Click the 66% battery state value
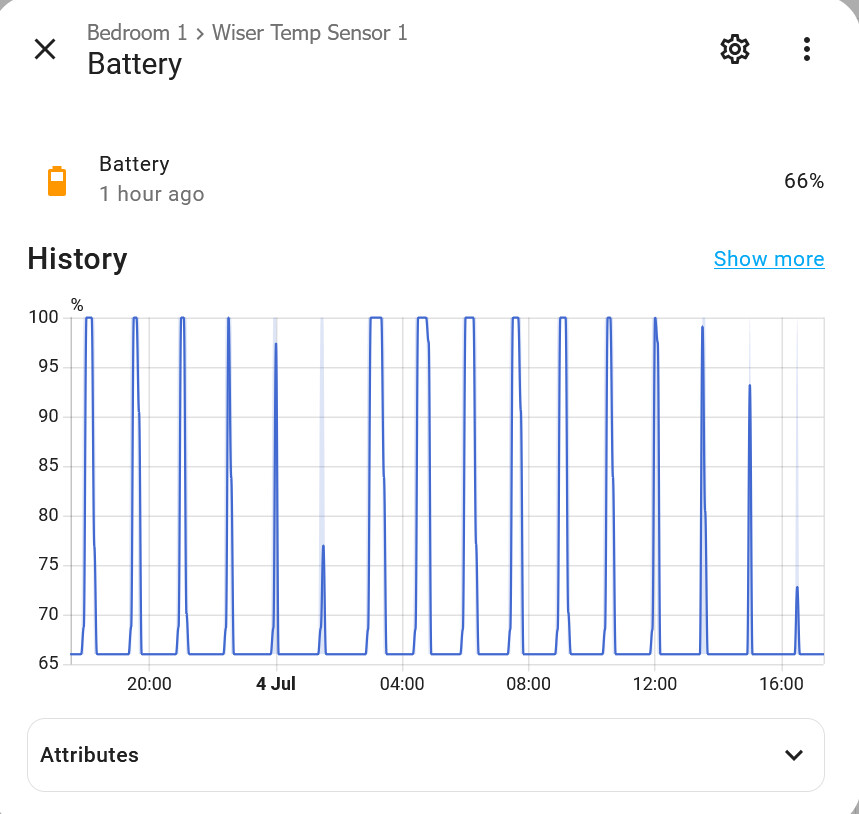The width and height of the screenshot is (859, 814). [x=804, y=181]
